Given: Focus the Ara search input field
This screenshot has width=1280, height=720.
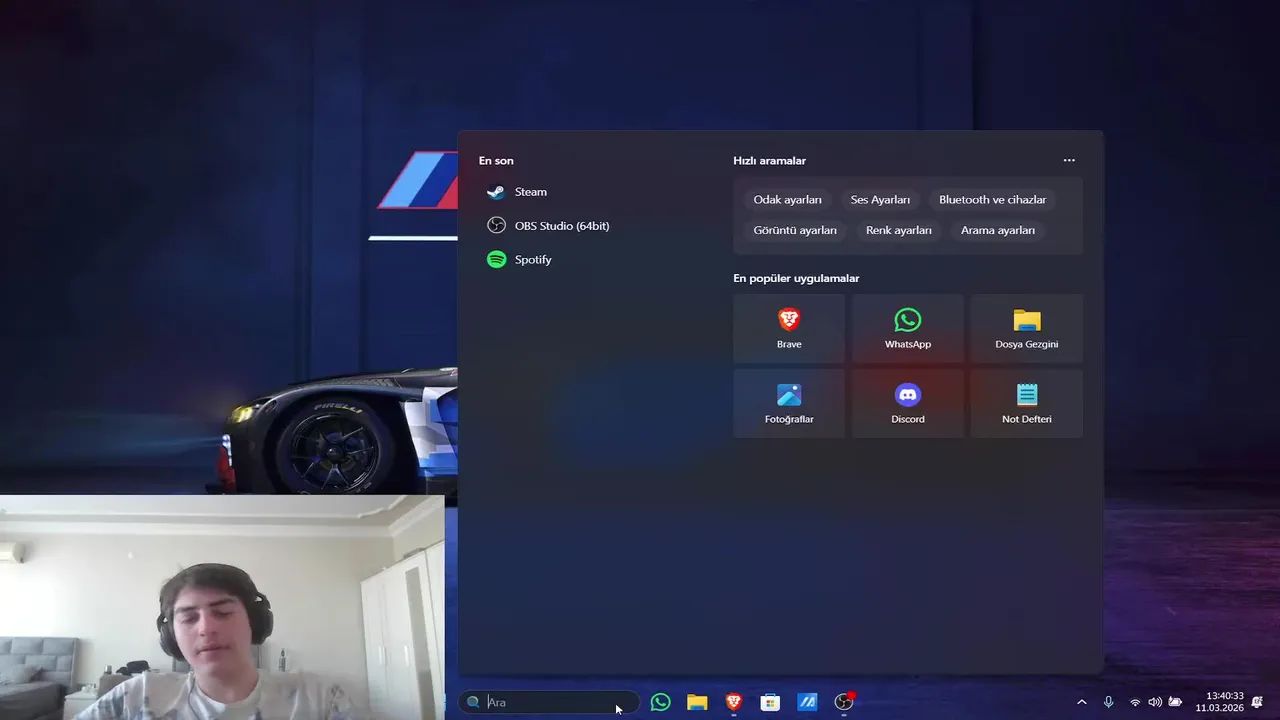Looking at the screenshot, I should click(x=549, y=702).
